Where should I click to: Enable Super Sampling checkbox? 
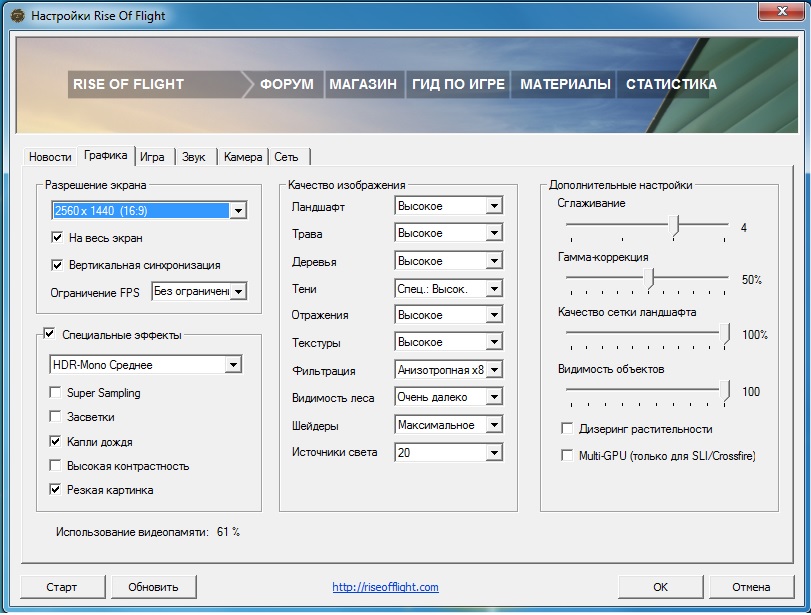[55, 393]
